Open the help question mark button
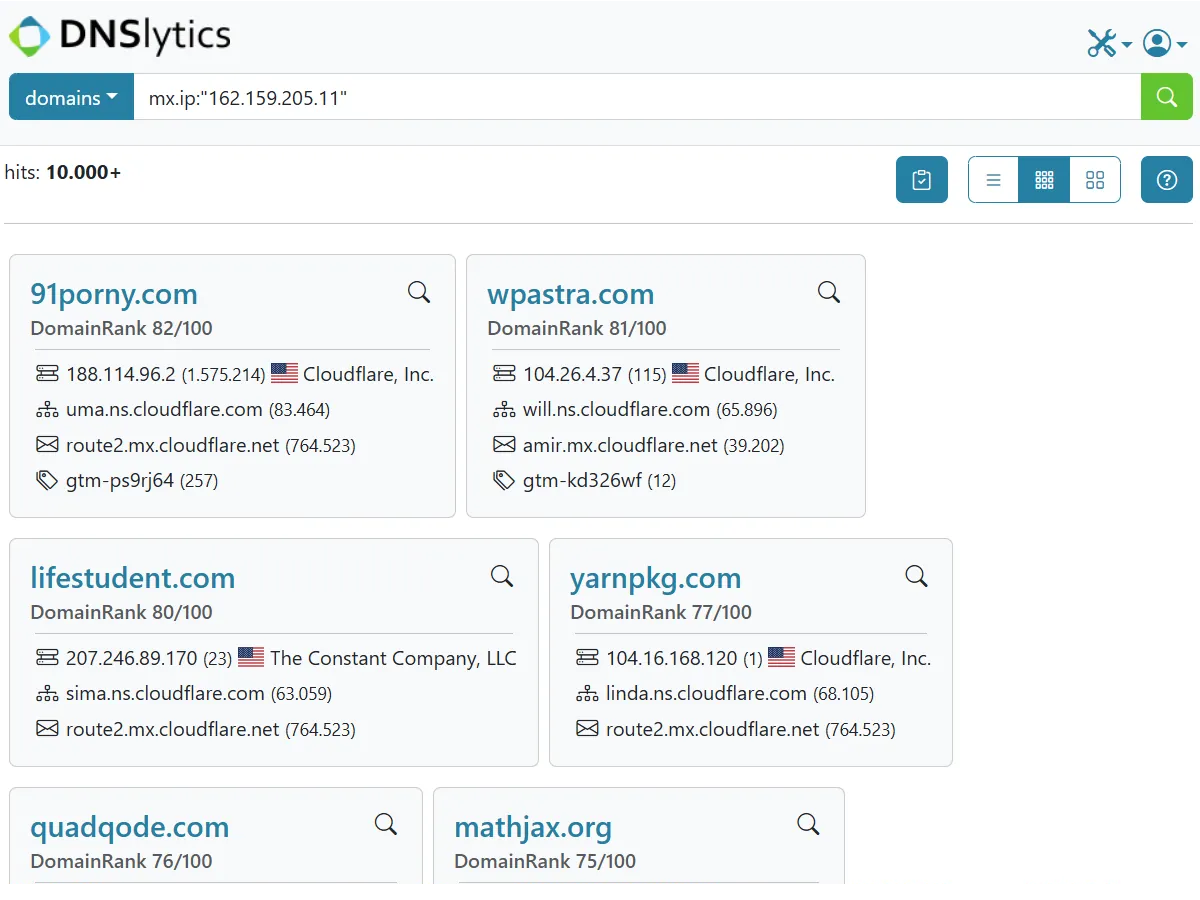Image resolution: width=1200 pixels, height=900 pixels. tap(1166, 180)
